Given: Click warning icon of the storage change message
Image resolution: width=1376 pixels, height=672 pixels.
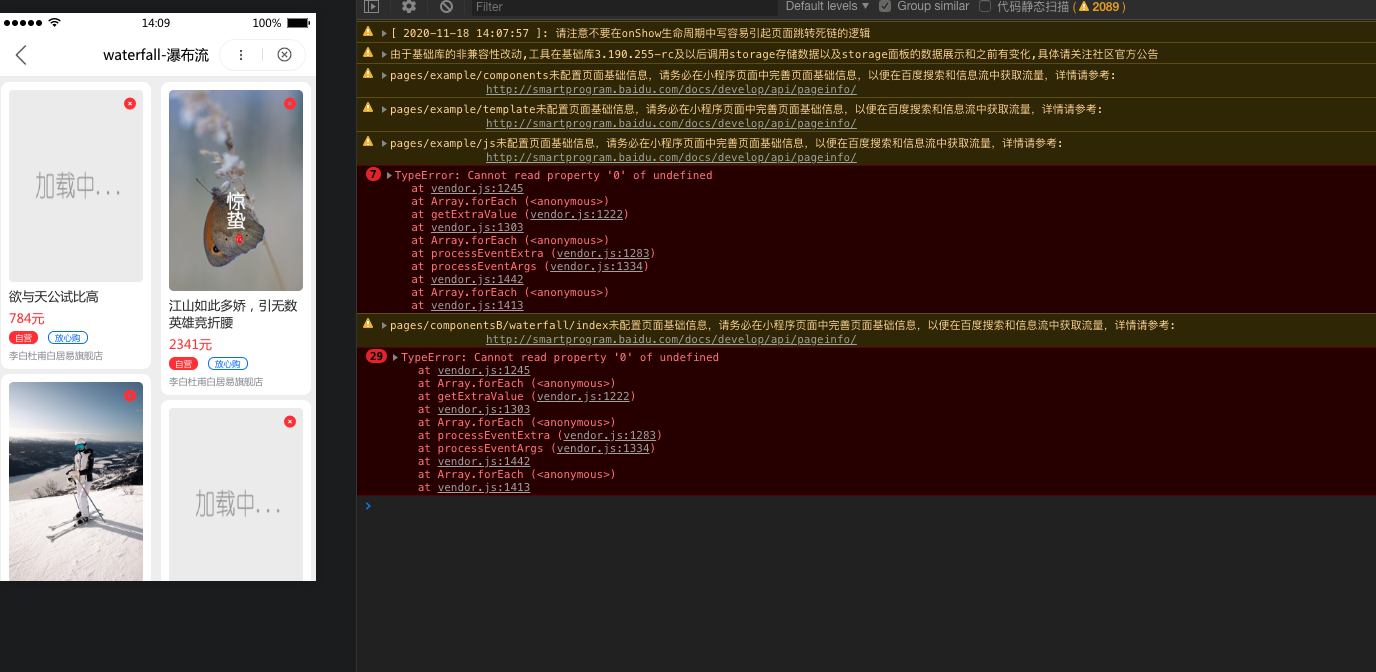Looking at the screenshot, I should 368,53.
